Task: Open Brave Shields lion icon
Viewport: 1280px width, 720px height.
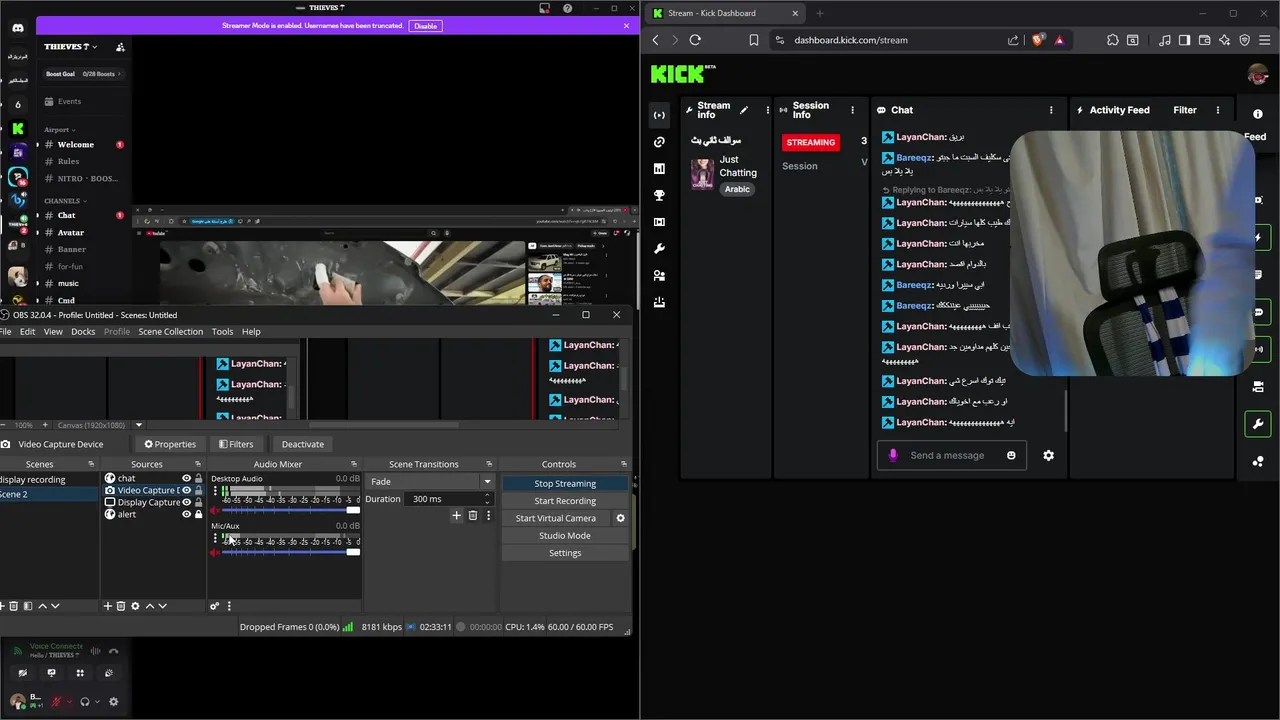Action: click(x=1038, y=40)
